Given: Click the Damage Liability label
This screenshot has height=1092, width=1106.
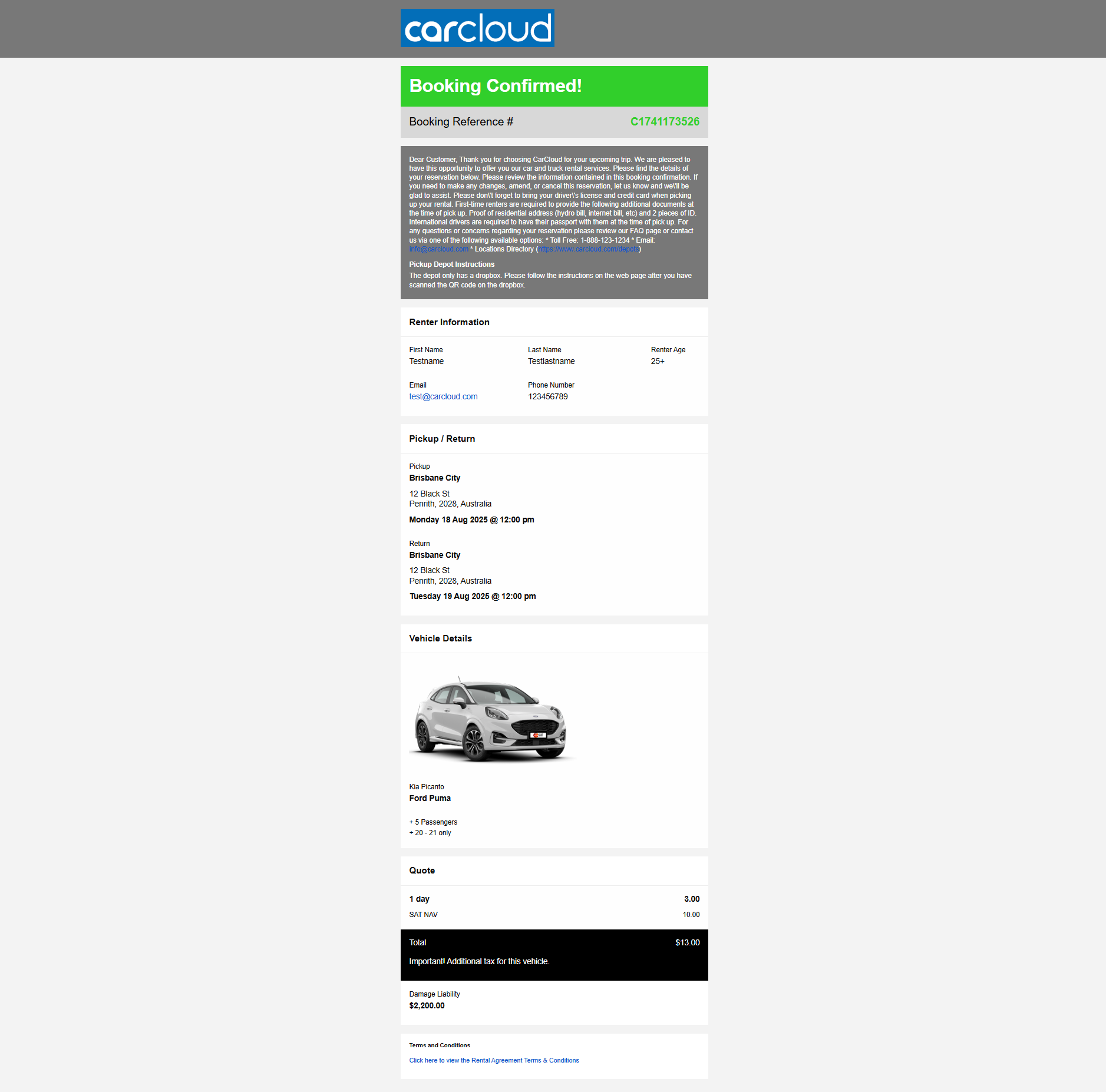Looking at the screenshot, I should pos(434,994).
